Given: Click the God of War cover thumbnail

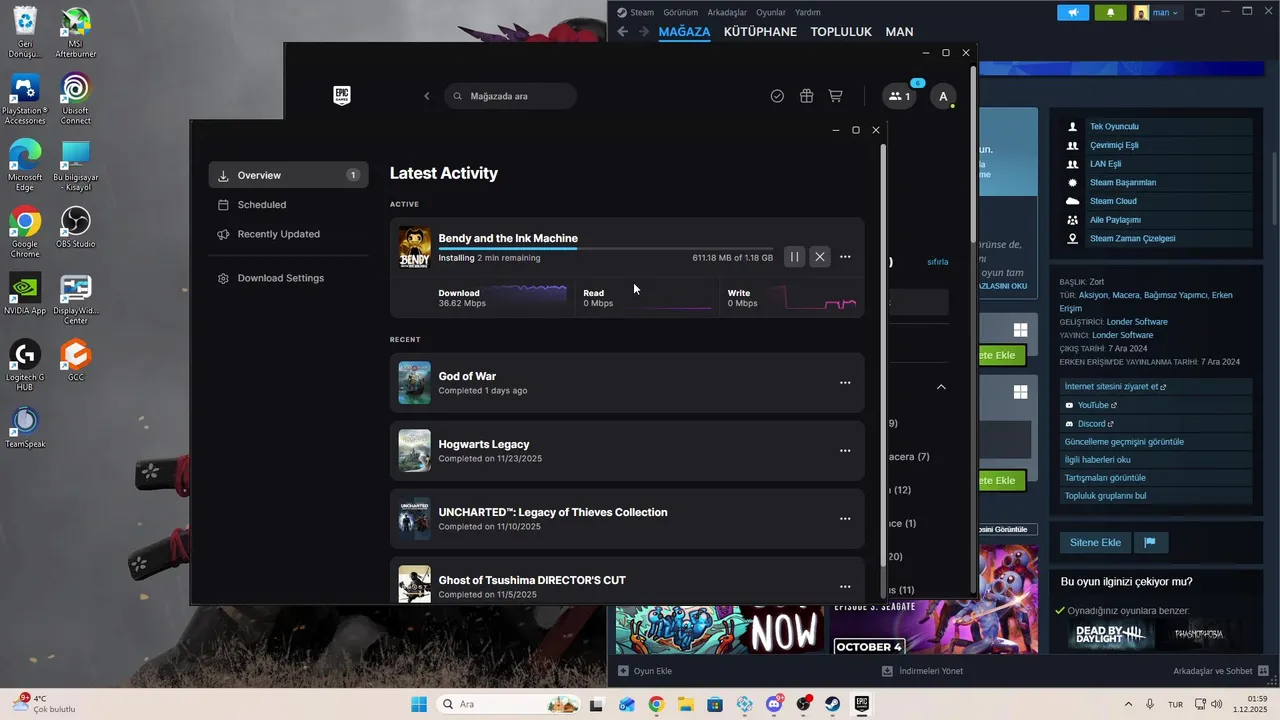Looking at the screenshot, I should click(415, 383).
